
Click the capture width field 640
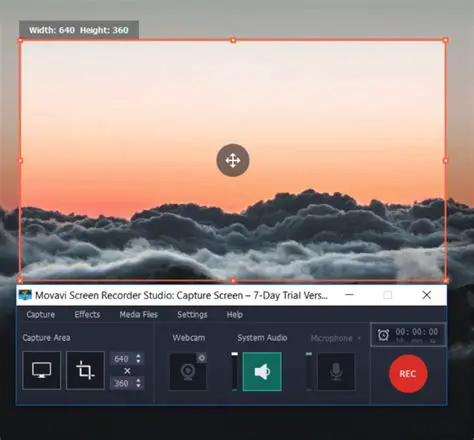click(122, 359)
